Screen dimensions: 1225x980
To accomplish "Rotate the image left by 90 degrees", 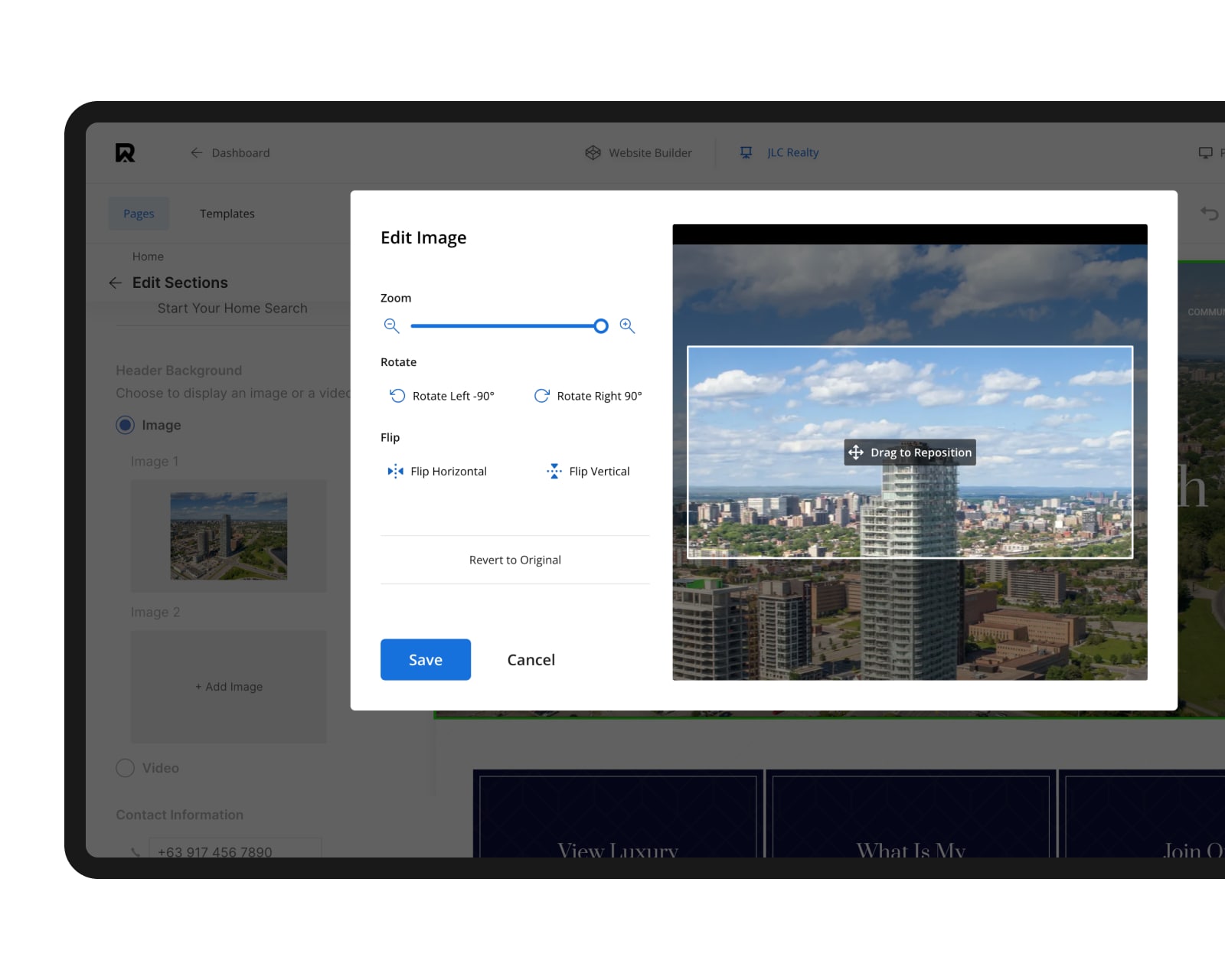I will pyautogui.click(x=442, y=396).
